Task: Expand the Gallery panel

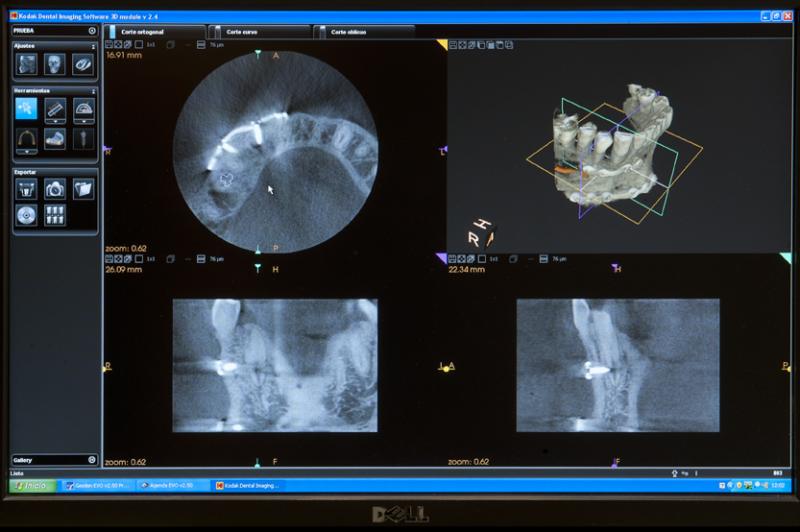Action: pyautogui.click(x=92, y=460)
